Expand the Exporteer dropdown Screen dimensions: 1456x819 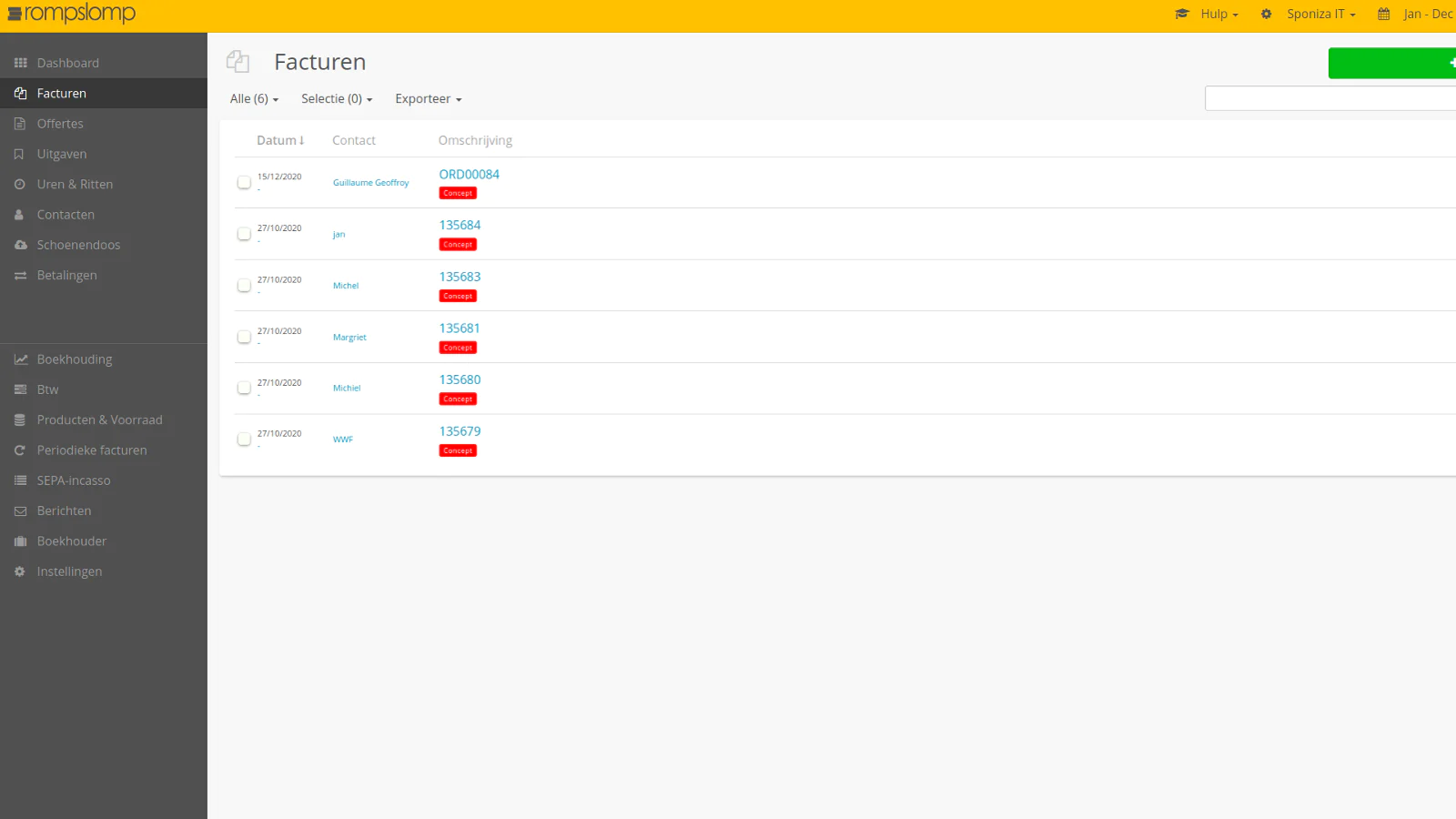click(428, 99)
